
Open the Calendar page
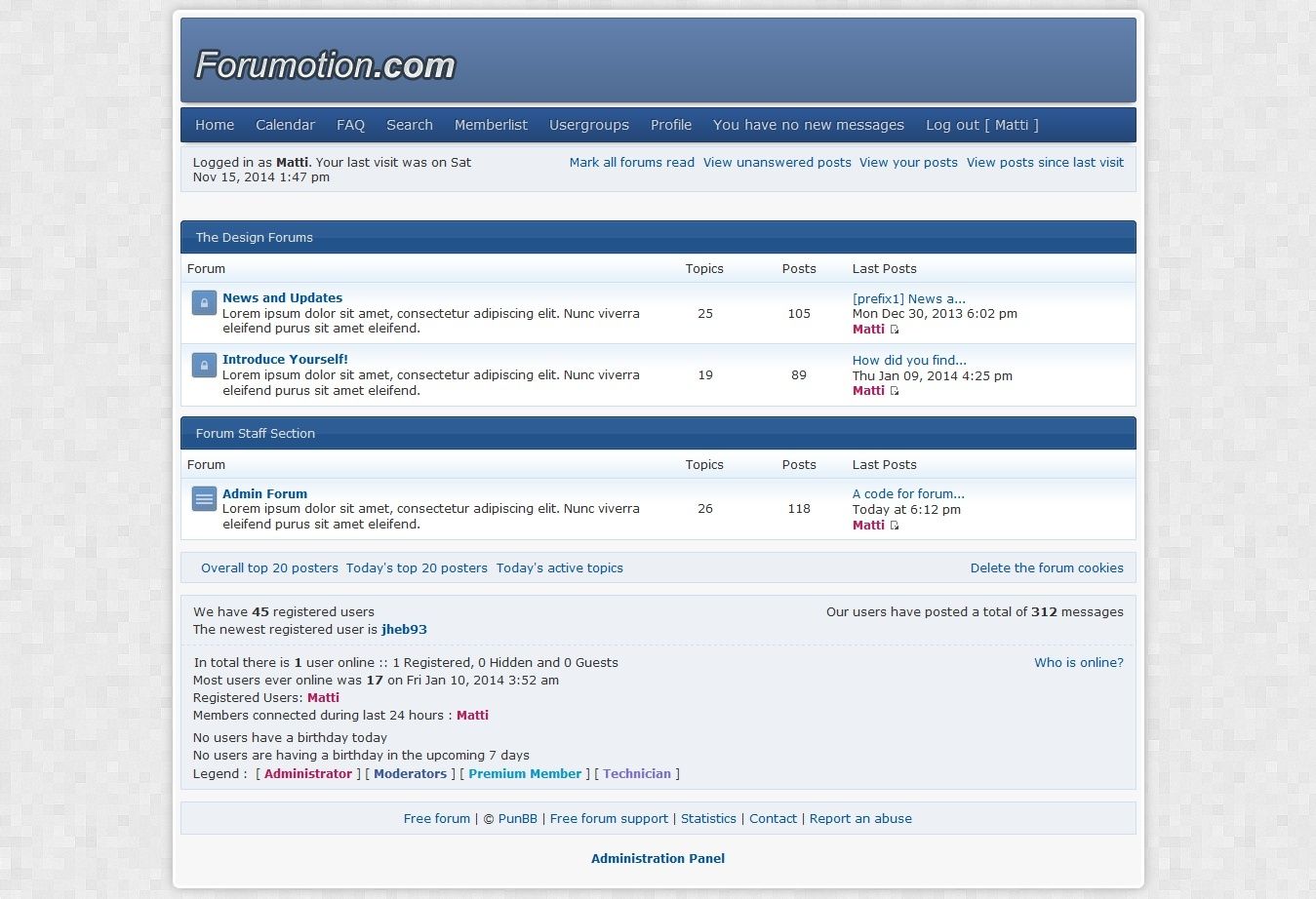pyautogui.click(x=285, y=125)
